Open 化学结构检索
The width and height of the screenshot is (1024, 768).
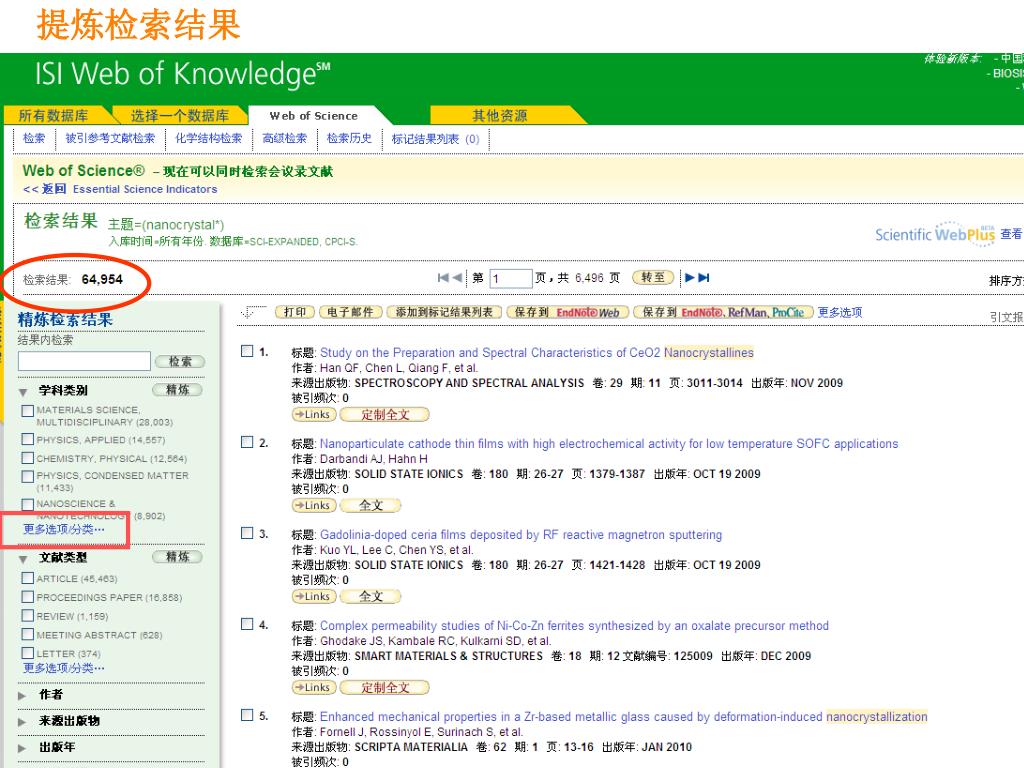tap(208, 138)
